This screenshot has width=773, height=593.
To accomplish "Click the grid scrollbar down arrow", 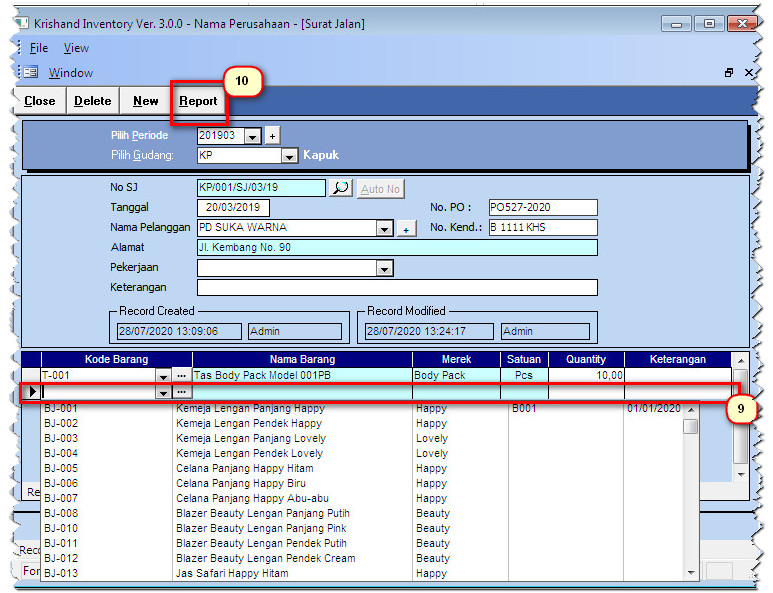I will coord(740,475).
